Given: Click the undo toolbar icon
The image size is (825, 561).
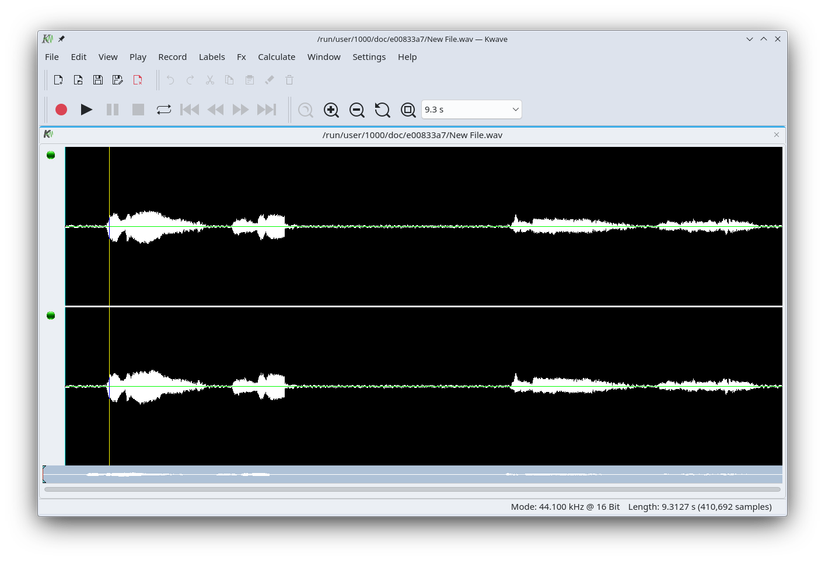Looking at the screenshot, I should pyautogui.click(x=170, y=80).
